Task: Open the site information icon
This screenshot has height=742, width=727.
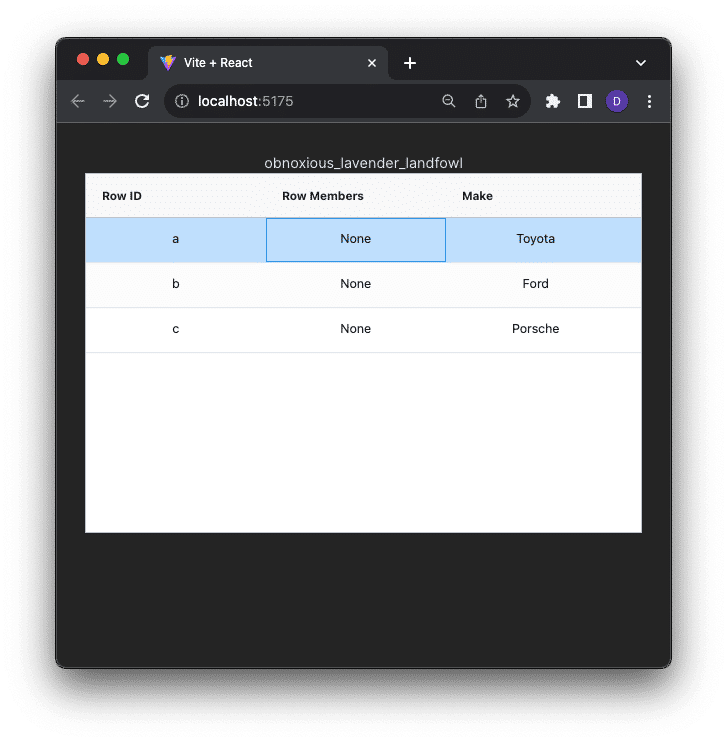Action: [182, 101]
